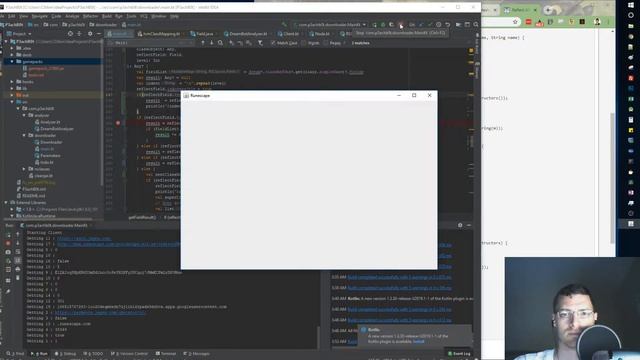Open the Event Log button
Image resolution: width=640 pixels, height=360 pixels.
tap(459, 353)
